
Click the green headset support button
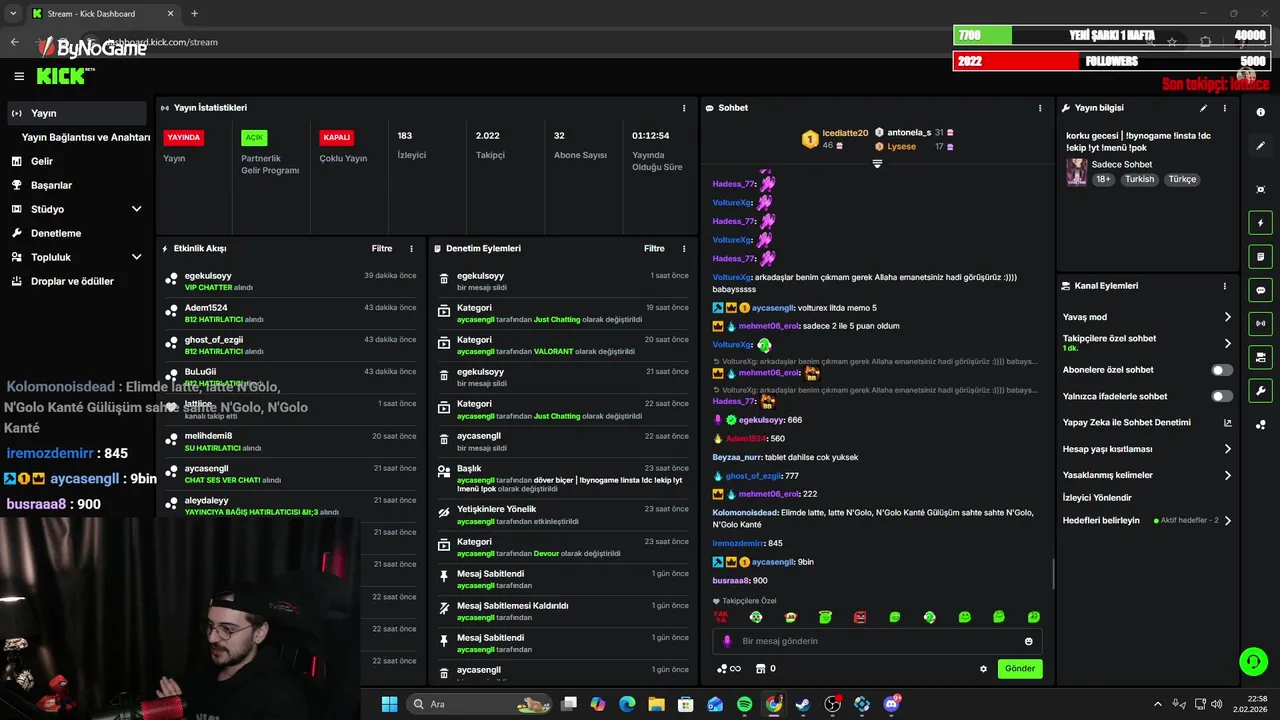coord(1253,661)
